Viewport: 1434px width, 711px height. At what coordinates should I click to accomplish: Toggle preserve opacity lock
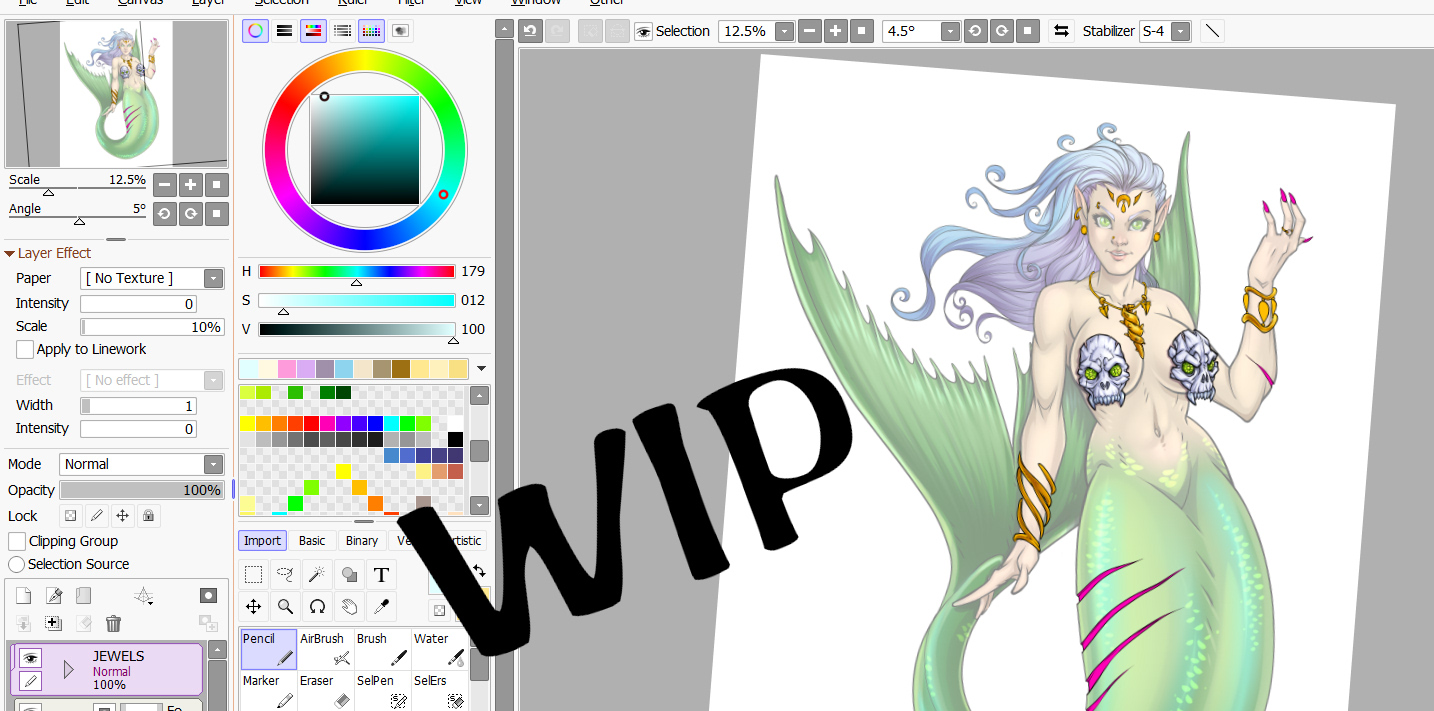tap(70, 516)
